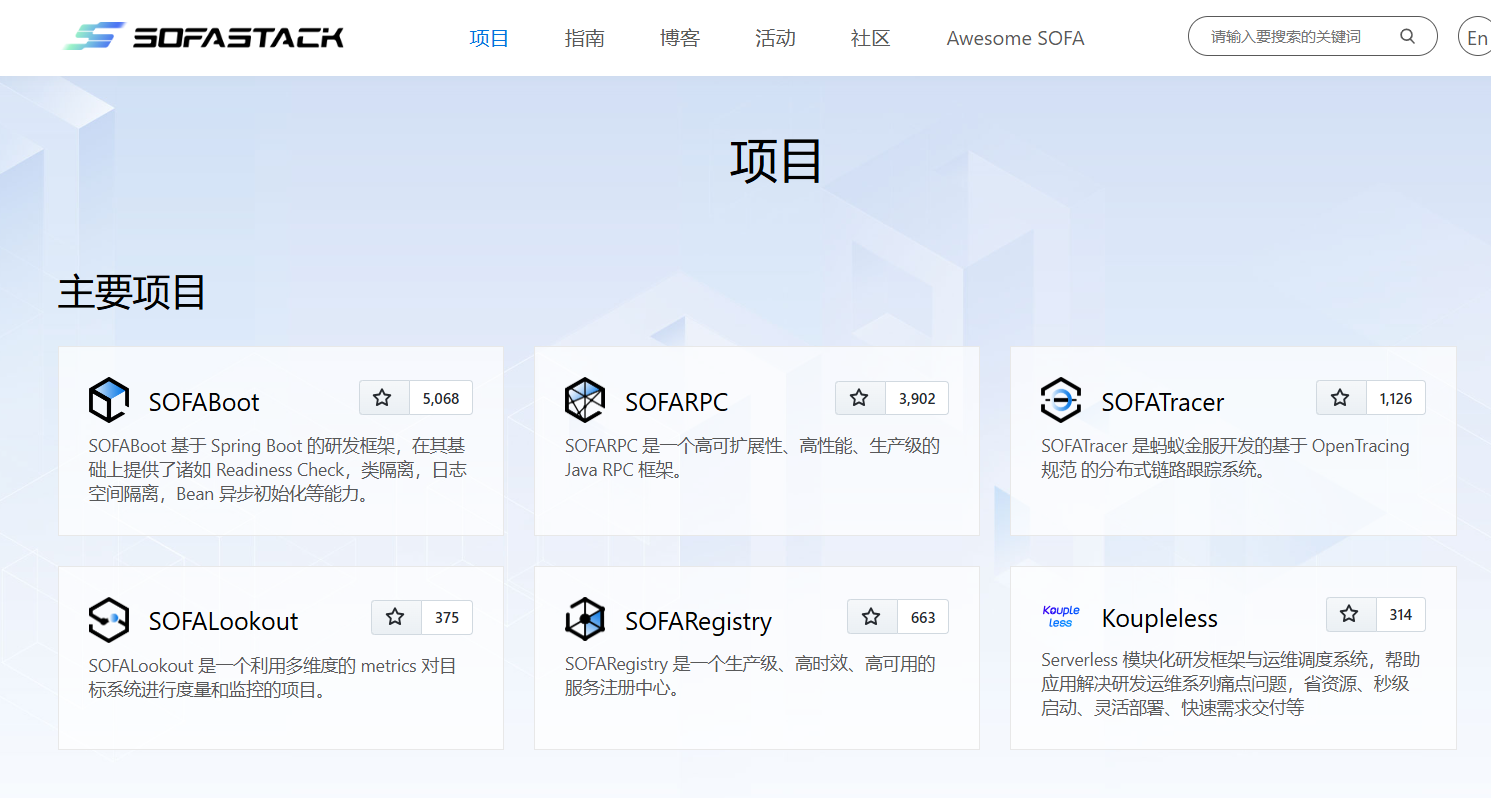Open the 项目 nav item

[x=489, y=38]
